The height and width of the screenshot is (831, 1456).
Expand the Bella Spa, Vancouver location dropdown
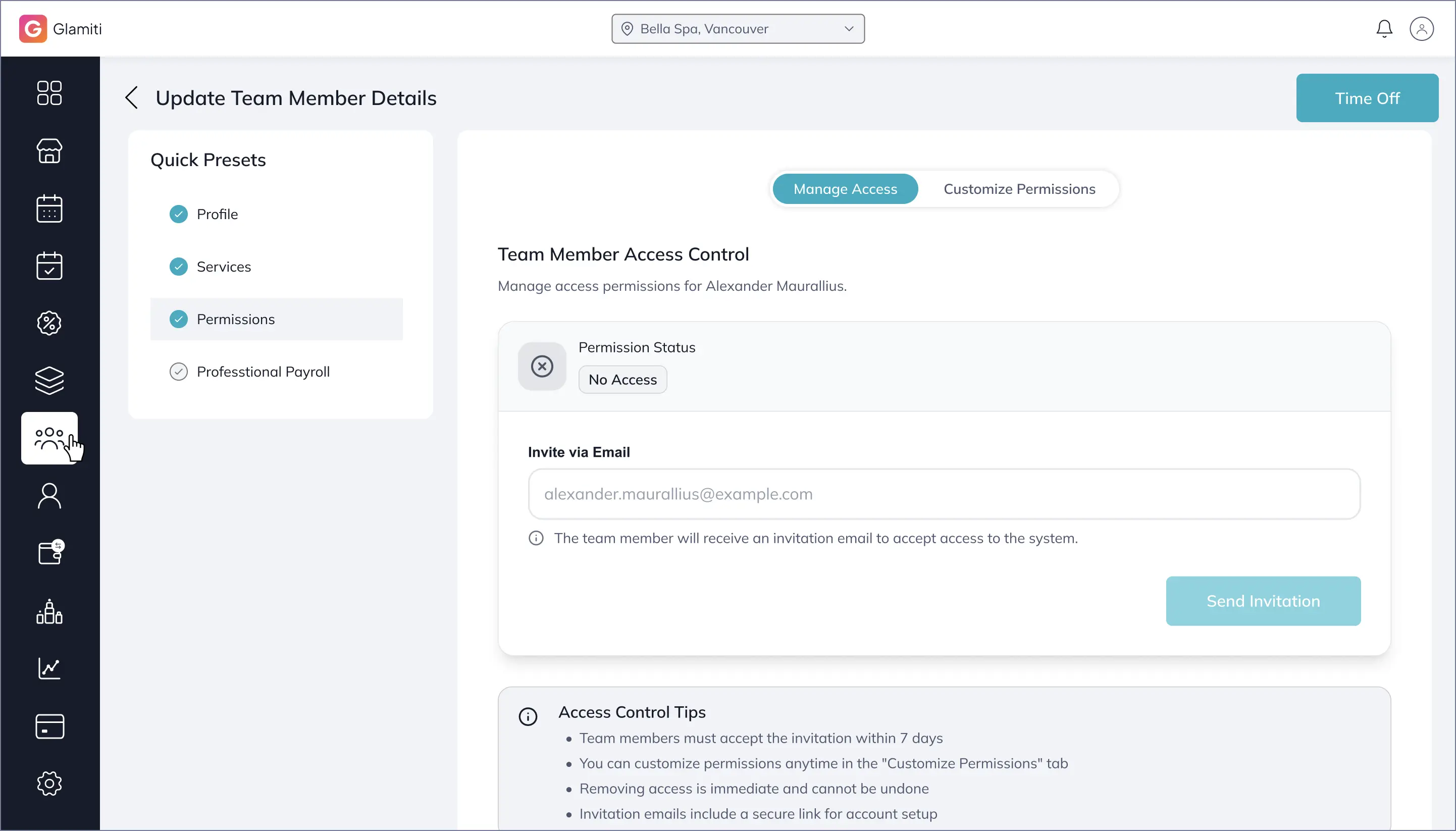point(738,29)
